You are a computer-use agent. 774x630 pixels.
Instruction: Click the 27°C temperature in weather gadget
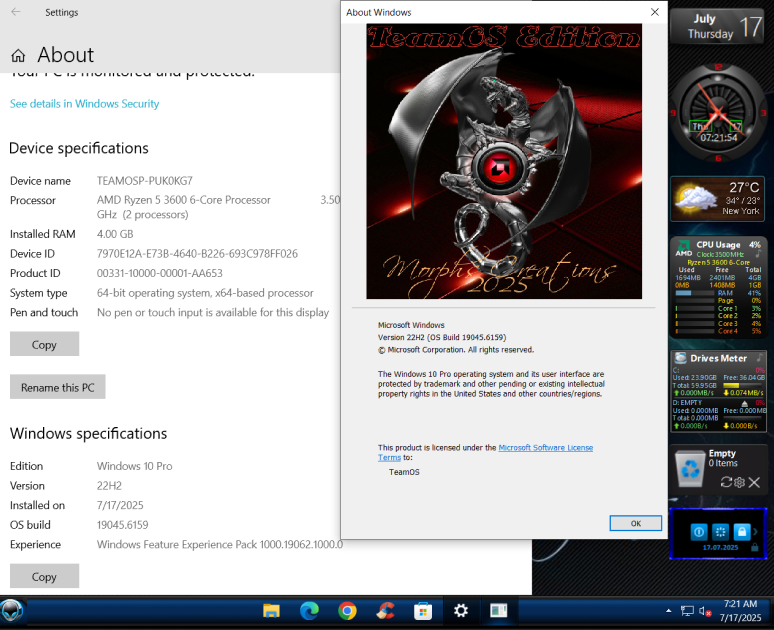click(x=744, y=188)
